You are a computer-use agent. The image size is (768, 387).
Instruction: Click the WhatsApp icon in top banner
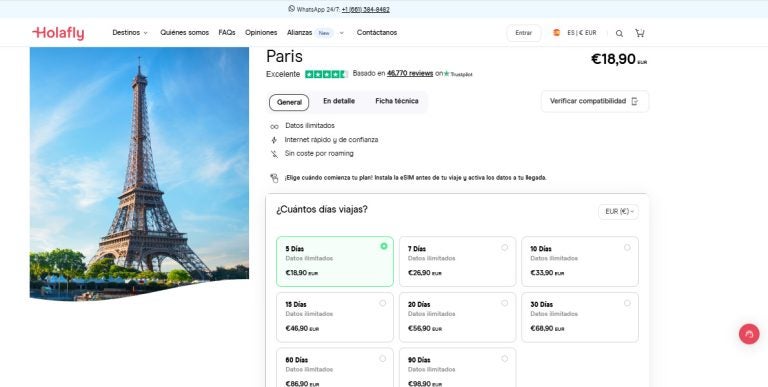tap(291, 9)
